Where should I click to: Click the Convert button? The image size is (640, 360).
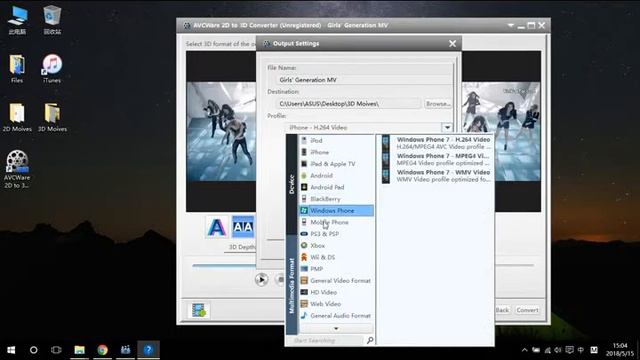527,310
